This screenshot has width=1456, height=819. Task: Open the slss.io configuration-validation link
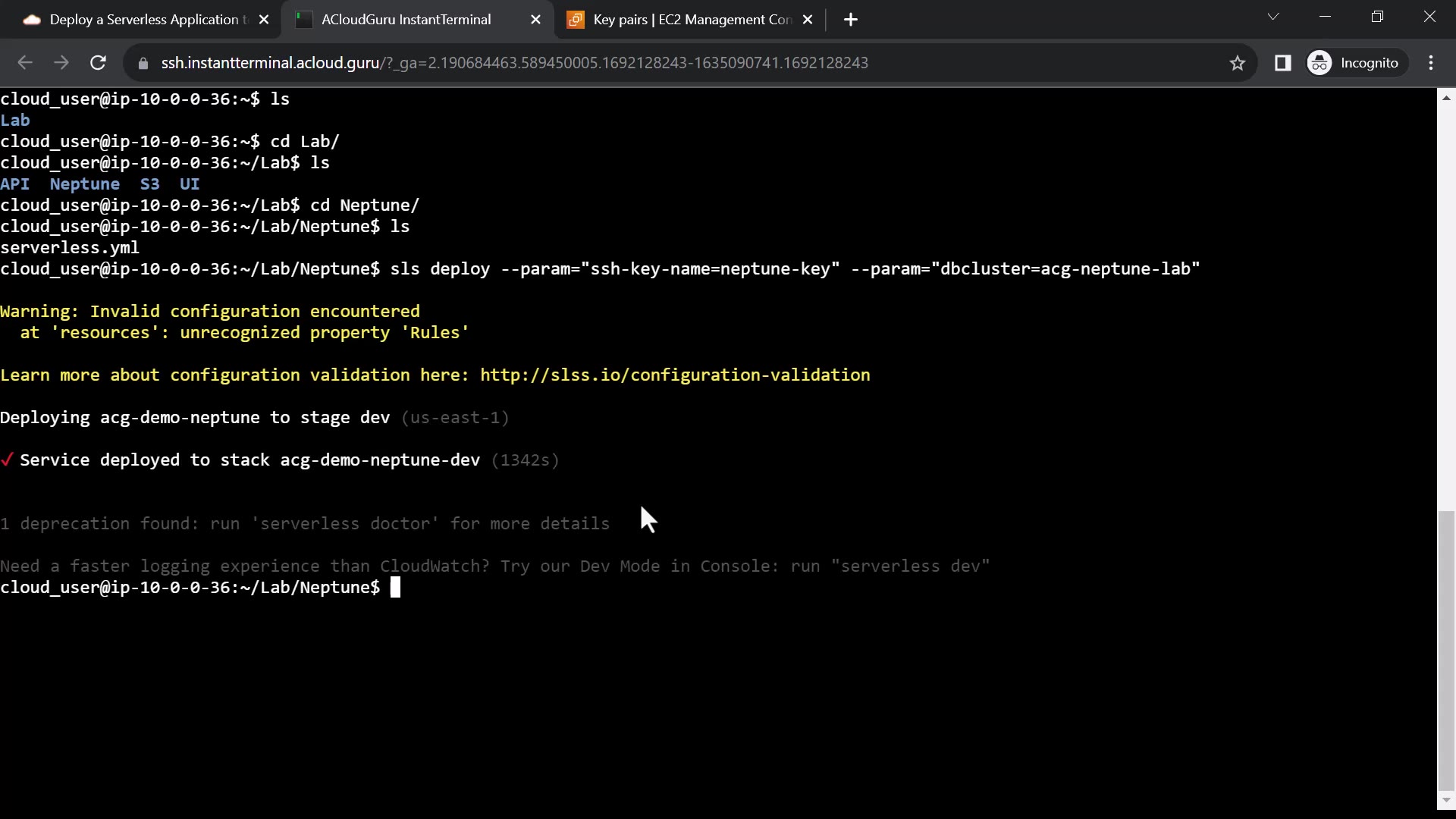(x=674, y=375)
